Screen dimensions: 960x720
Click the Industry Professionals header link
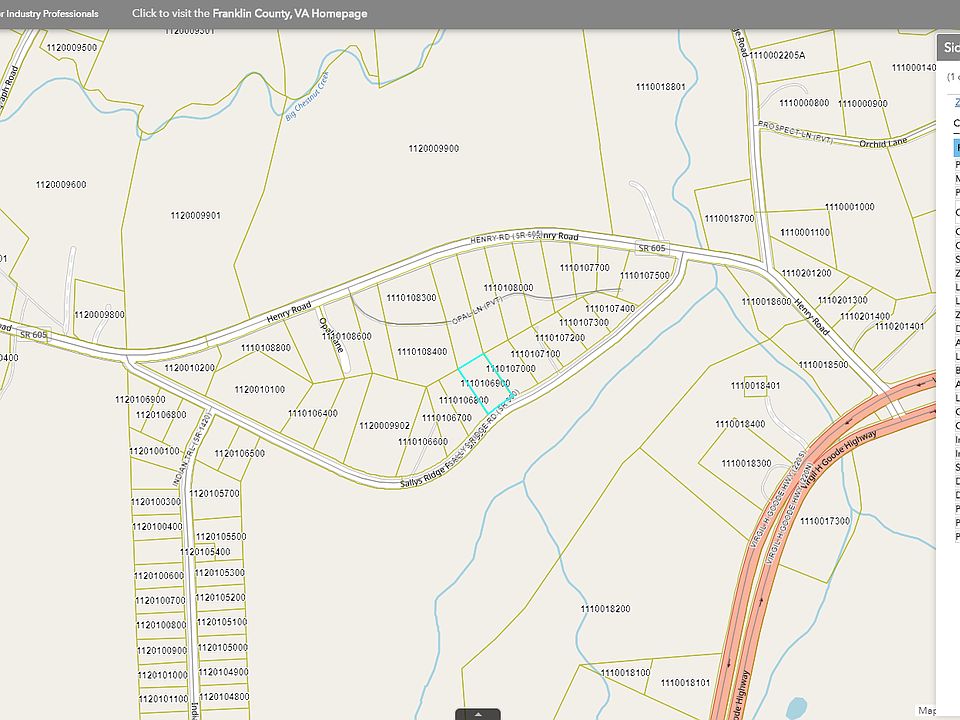[x=52, y=14]
